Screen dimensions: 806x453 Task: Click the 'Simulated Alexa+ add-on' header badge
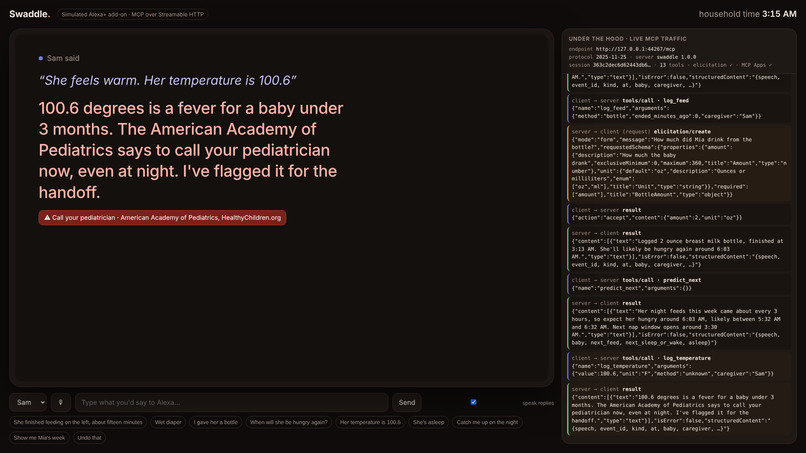[133, 14]
